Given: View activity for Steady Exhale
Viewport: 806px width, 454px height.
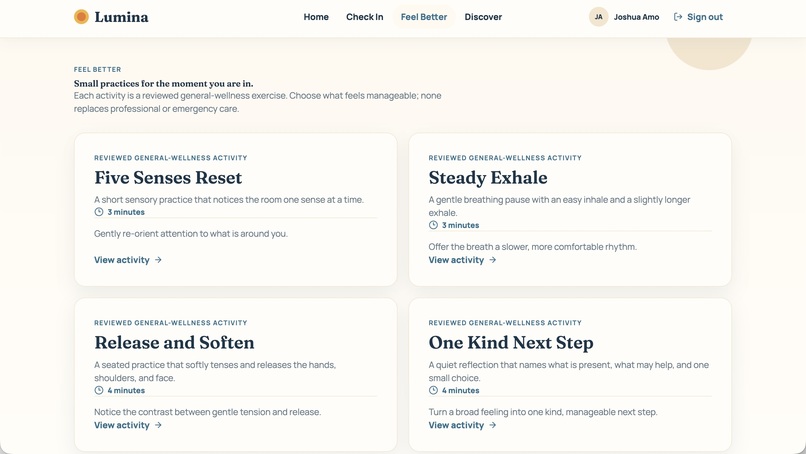Looking at the screenshot, I should click(x=463, y=260).
